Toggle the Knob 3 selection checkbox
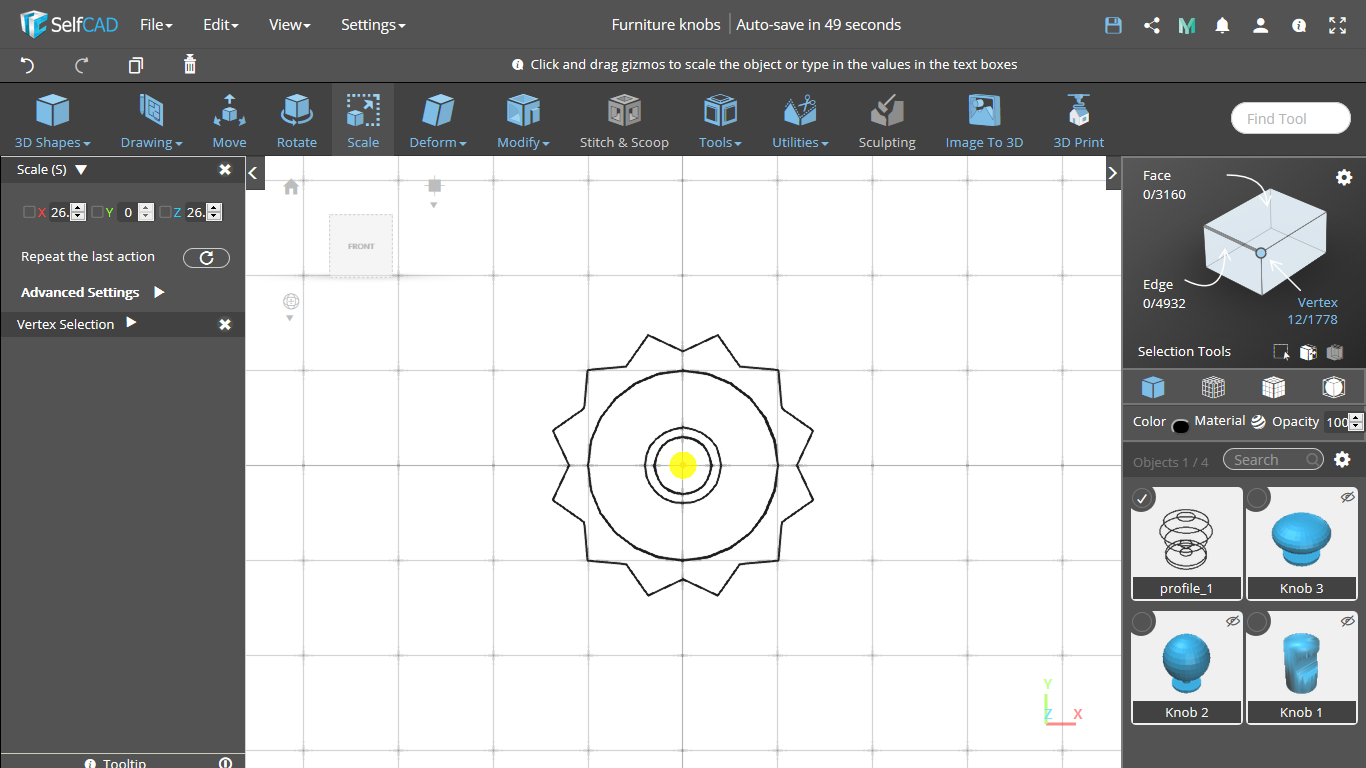 coord(1258,498)
